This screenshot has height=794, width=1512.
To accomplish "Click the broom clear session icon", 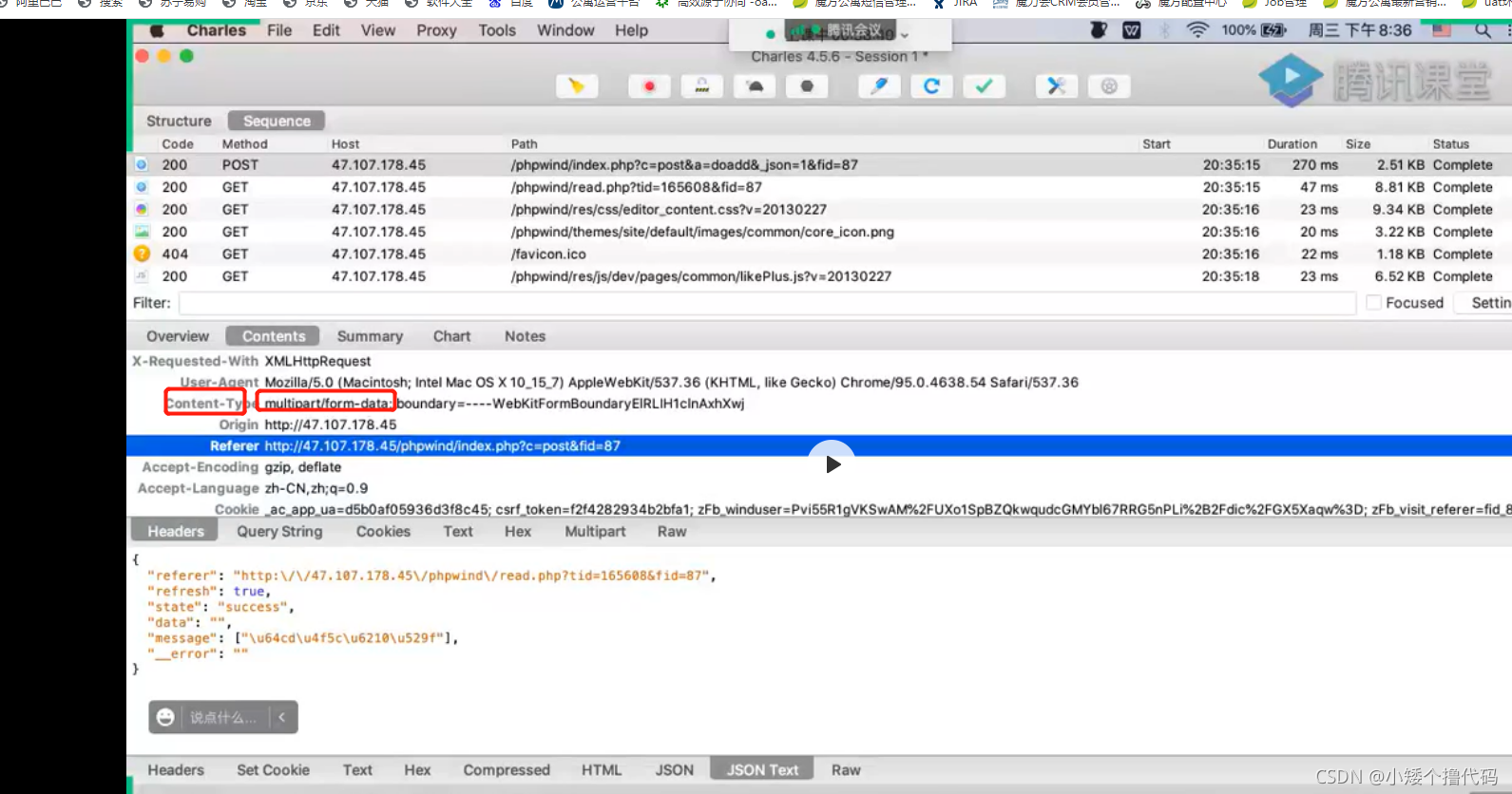I will (577, 86).
